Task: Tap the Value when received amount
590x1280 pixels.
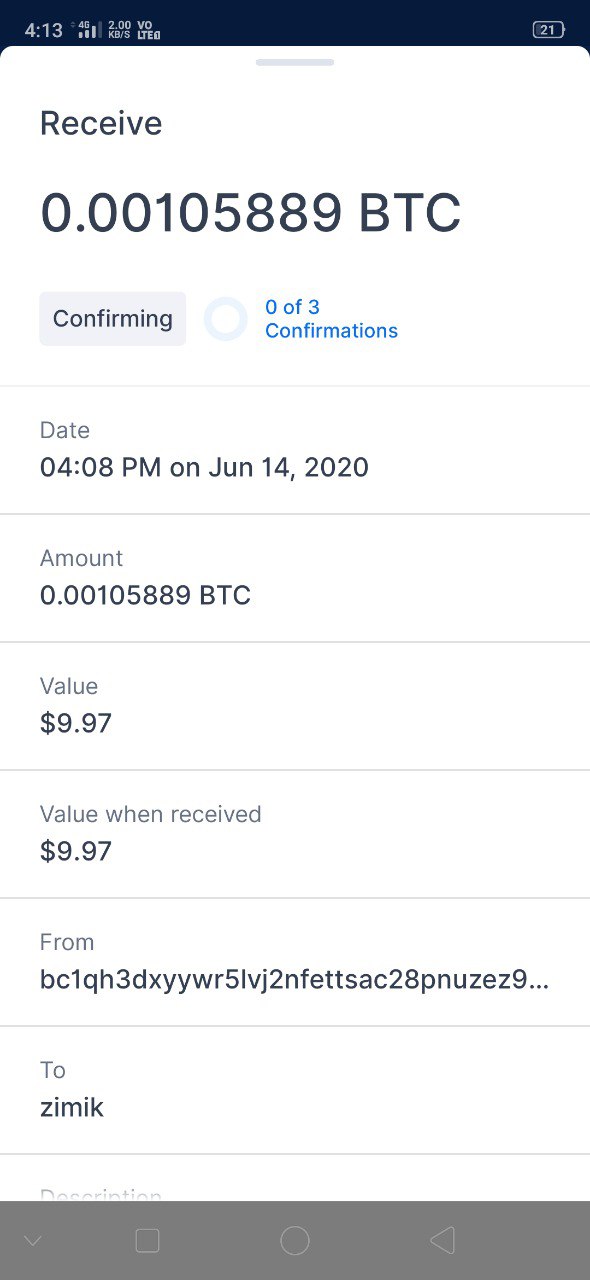Action: (x=76, y=851)
